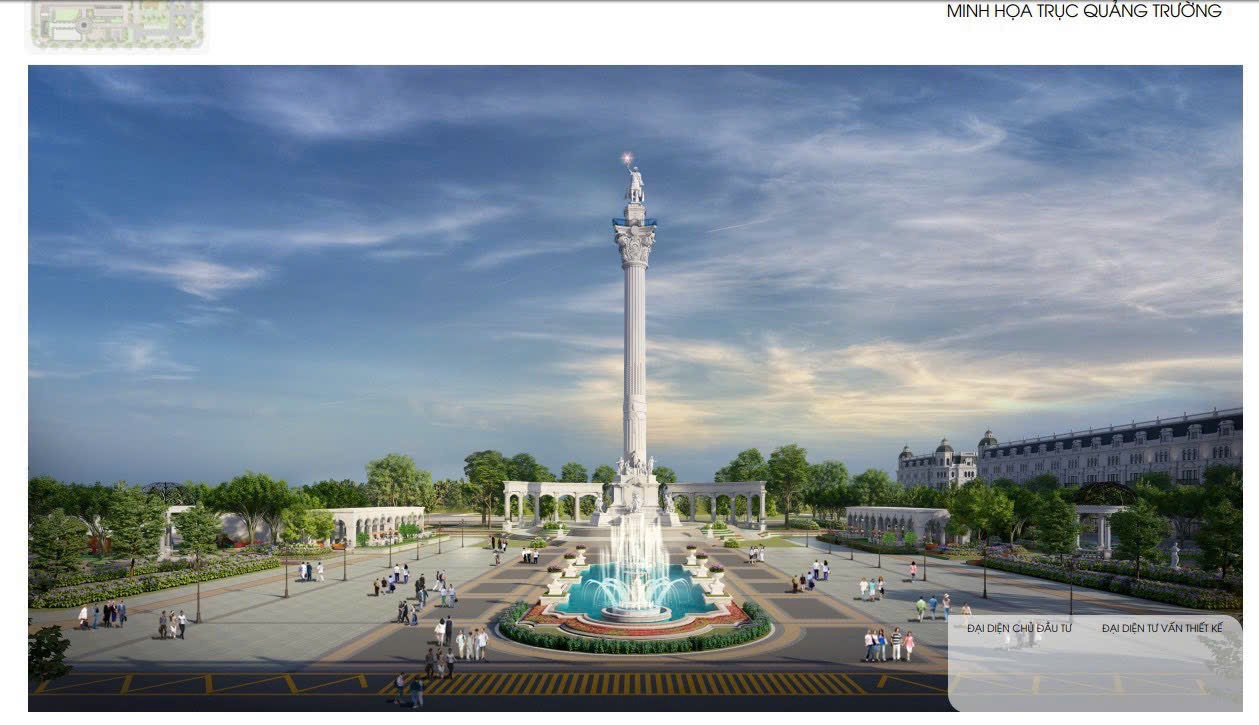Open the site plan thumbnail map

coord(117,24)
